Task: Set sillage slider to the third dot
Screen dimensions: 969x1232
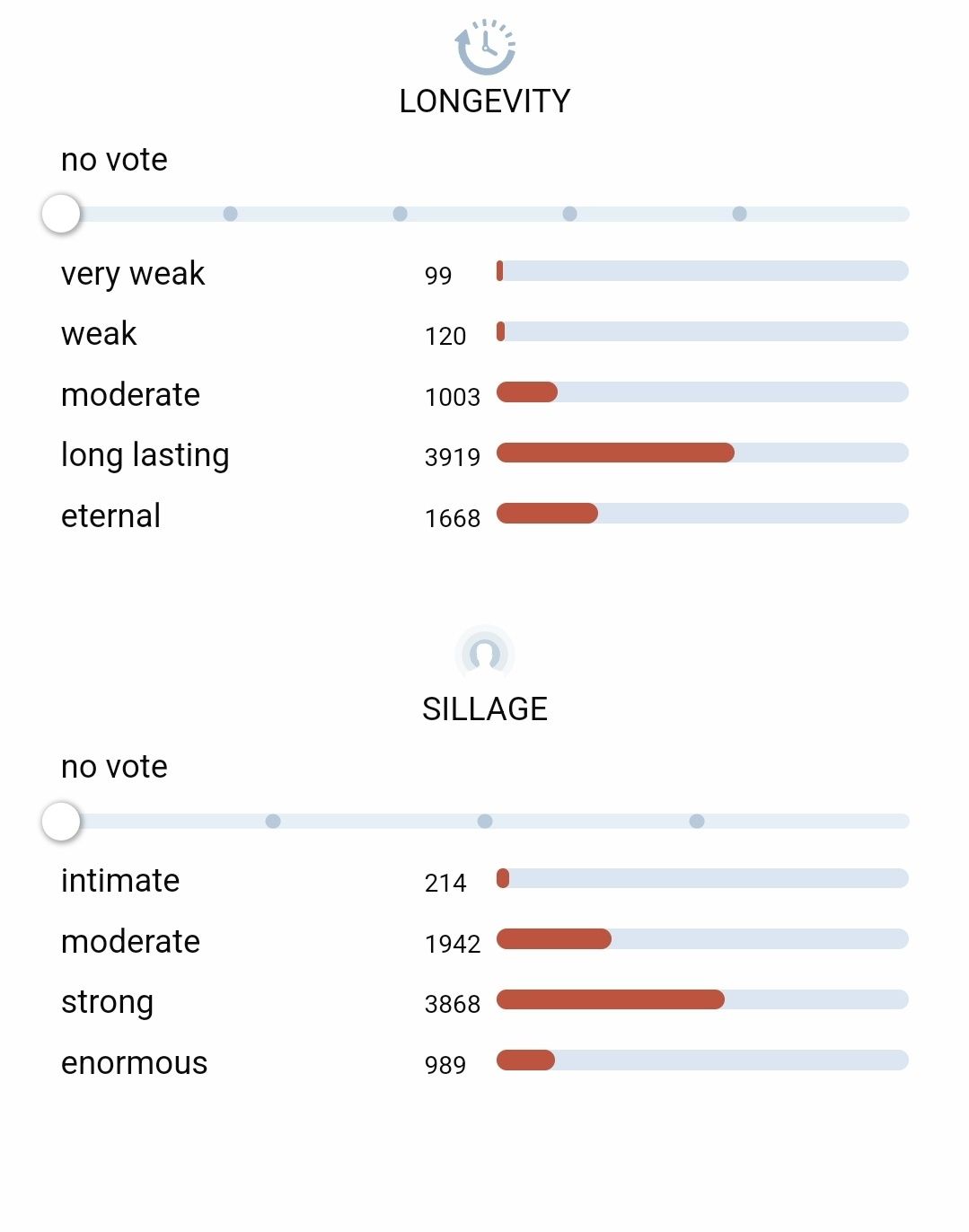Action: [x=485, y=821]
